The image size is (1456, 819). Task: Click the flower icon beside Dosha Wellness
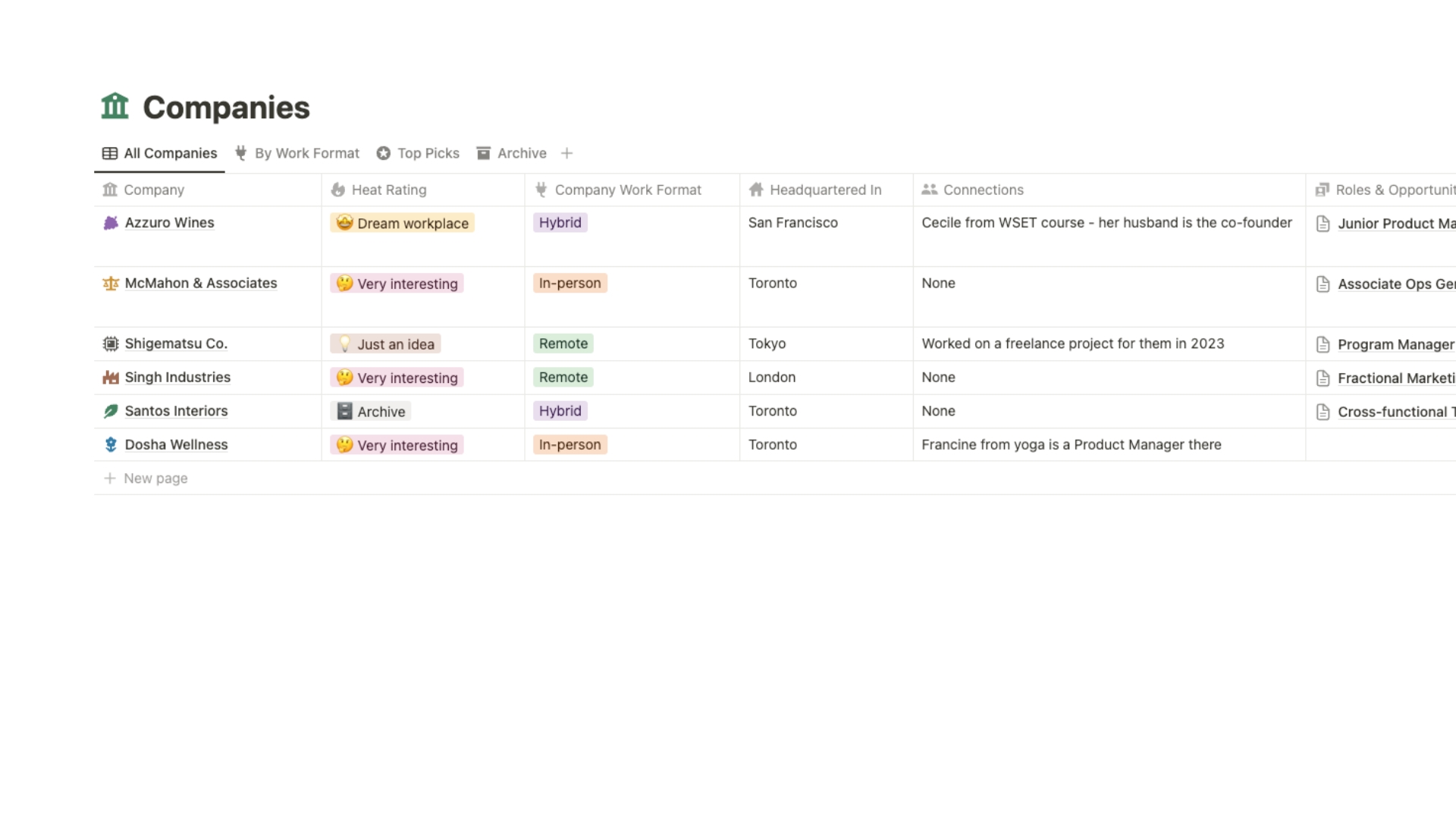point(110,444)
